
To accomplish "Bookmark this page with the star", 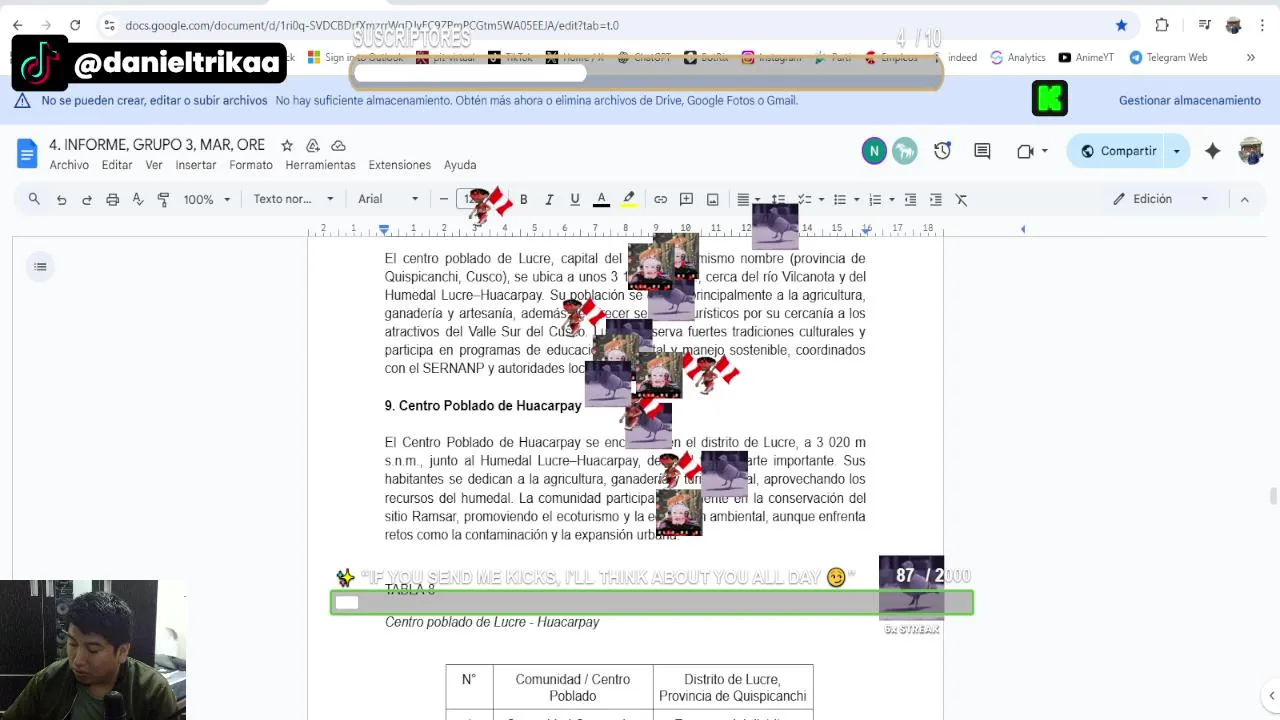I will pos(1121,25).
